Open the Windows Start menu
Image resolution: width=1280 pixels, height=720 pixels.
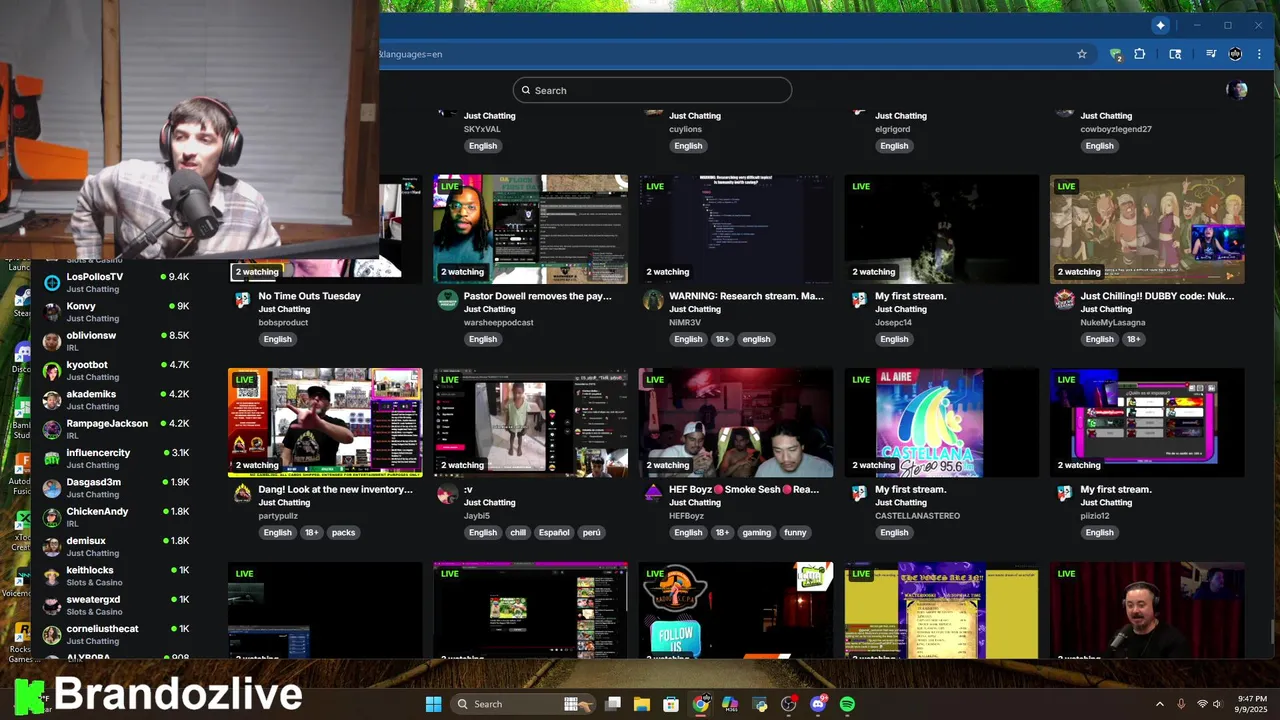click(433, 704)
